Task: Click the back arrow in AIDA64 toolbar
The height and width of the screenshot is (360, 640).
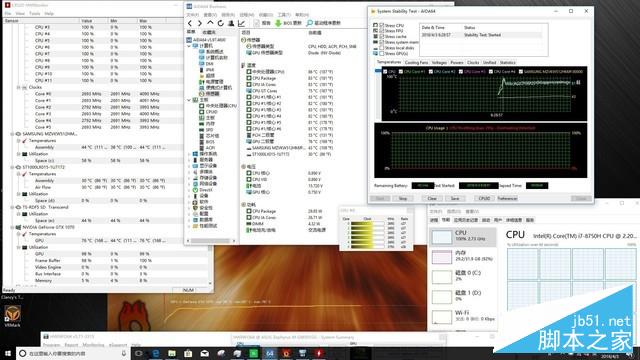Action: pos(190,23)
